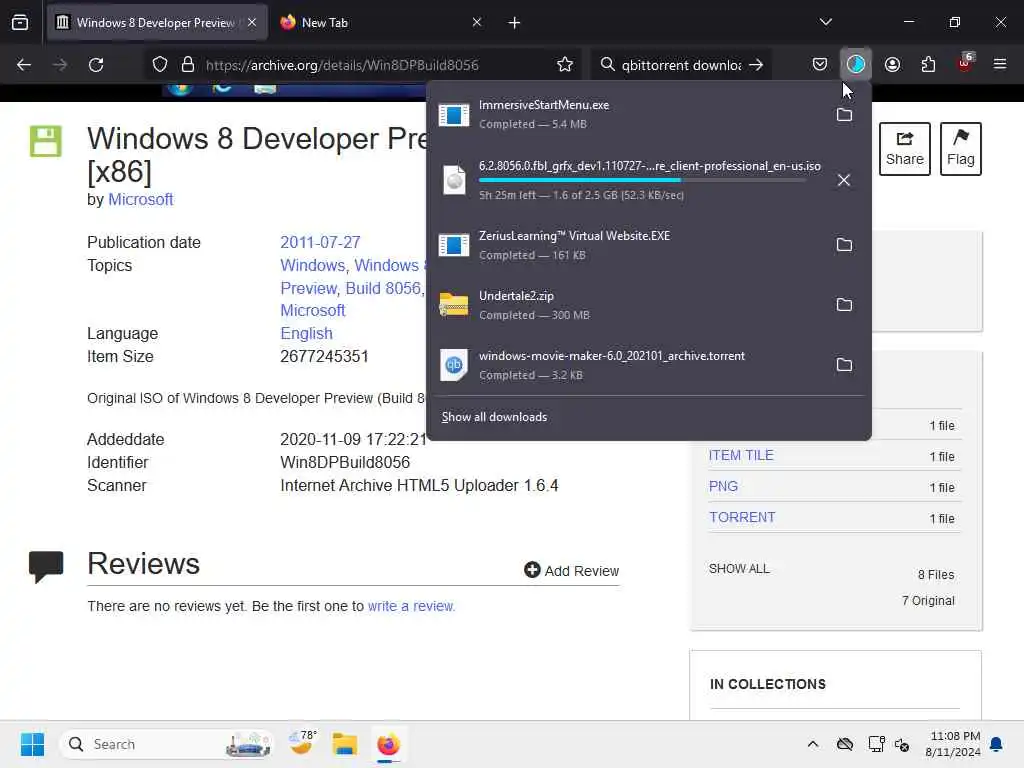Screen dimensions: 1024x768
Task: Expand the list all tabs dropdown
Action: (x=825, y=22)
